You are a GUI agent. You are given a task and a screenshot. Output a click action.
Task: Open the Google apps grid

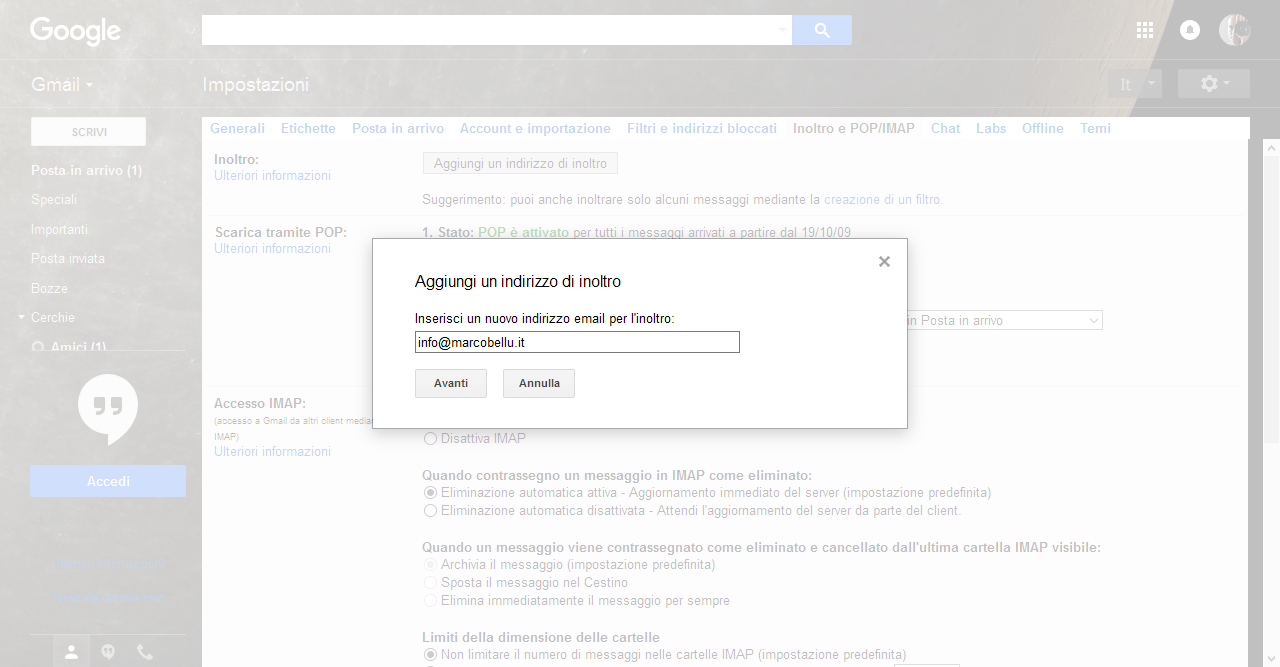[1145, 30]
